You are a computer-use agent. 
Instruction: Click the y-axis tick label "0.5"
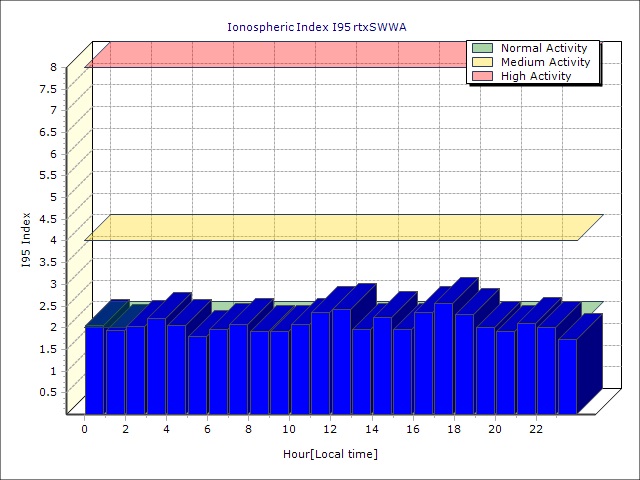coord(48,392)
